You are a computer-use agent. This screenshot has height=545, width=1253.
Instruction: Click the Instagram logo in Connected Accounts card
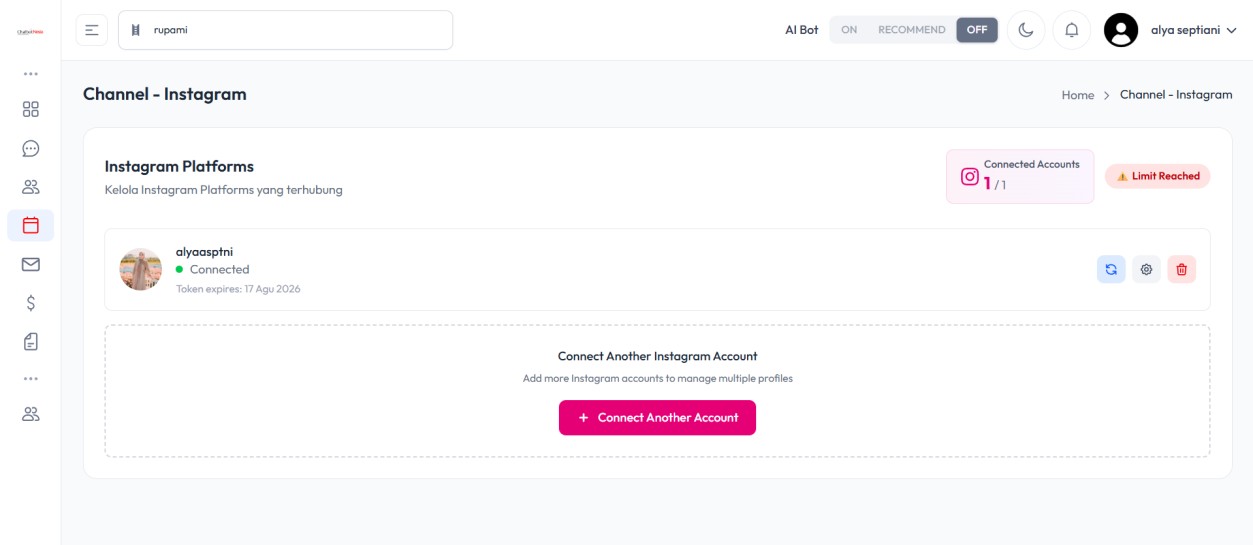[x=970, y=177]
